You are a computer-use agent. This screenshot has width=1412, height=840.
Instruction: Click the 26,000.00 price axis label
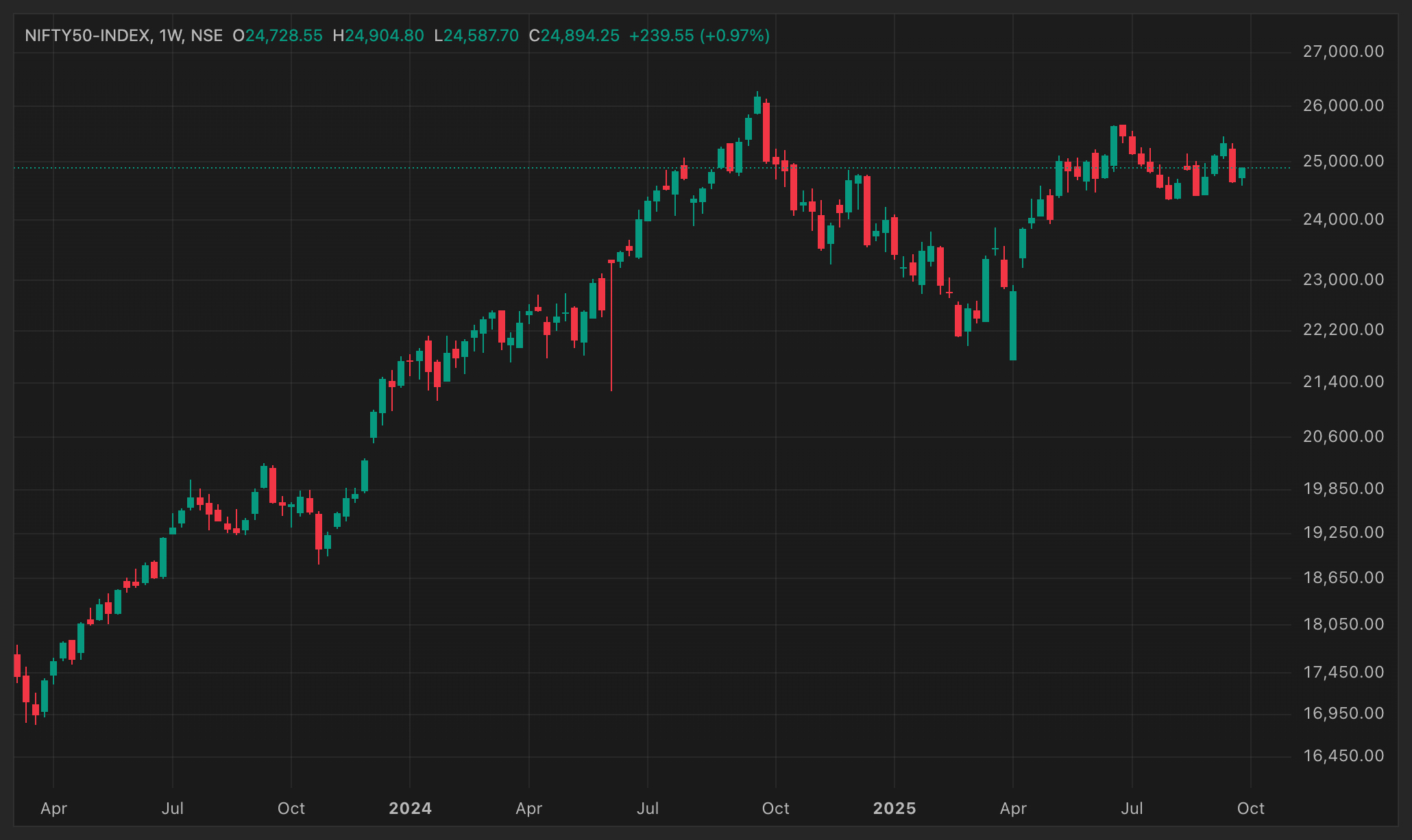point(1343,106)
